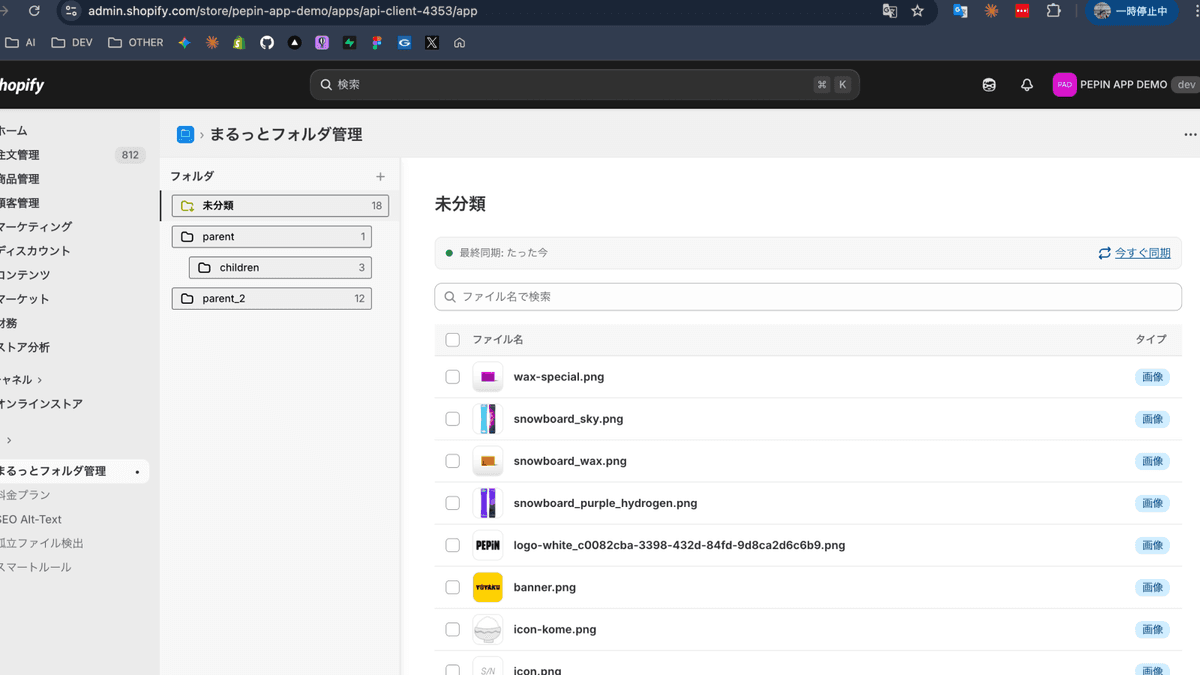Click the browser bookmark star icon
The height and width of the screenshot is (675, 1200).
pos(917,11)
